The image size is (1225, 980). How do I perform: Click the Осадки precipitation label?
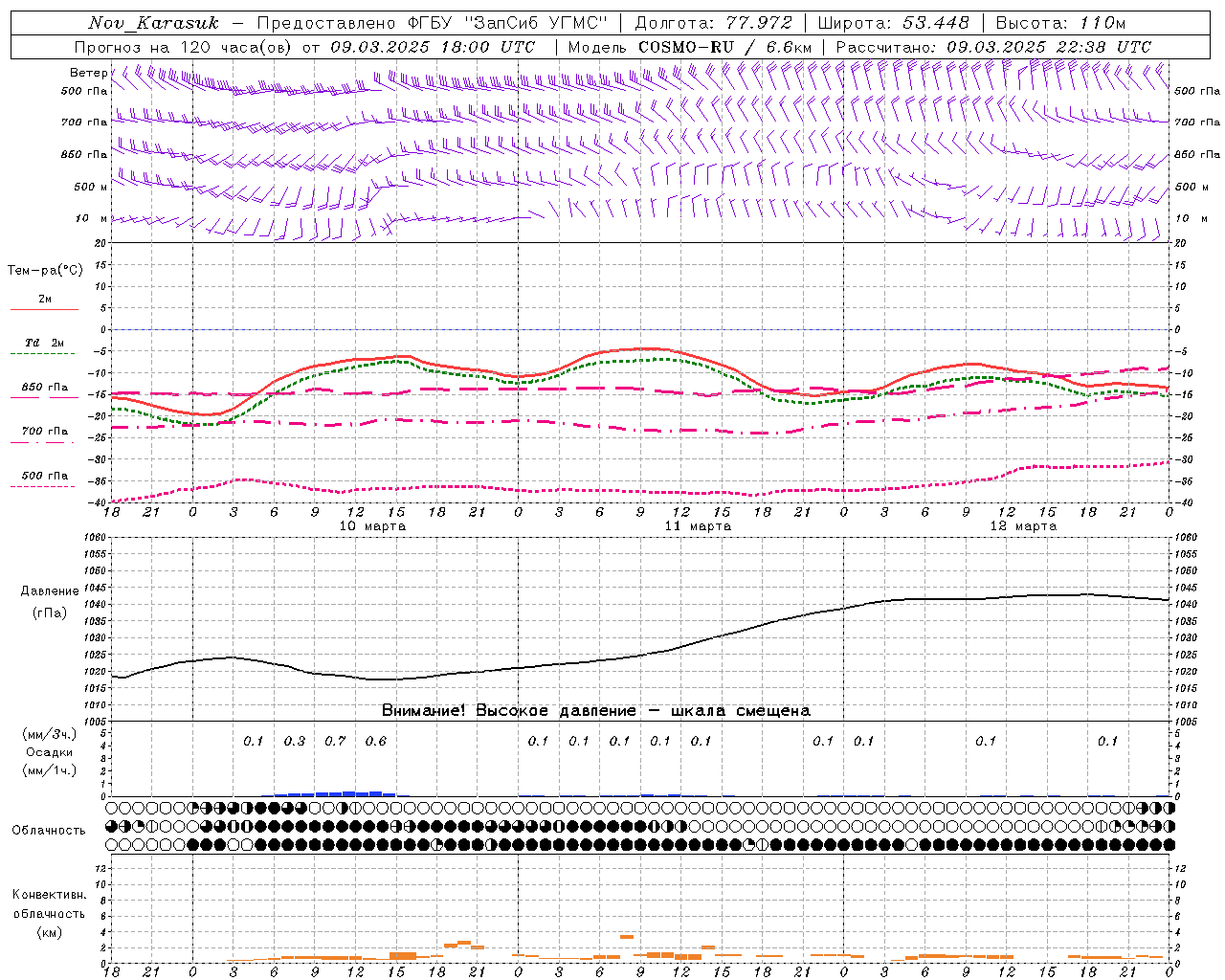(x=50, y=752)
